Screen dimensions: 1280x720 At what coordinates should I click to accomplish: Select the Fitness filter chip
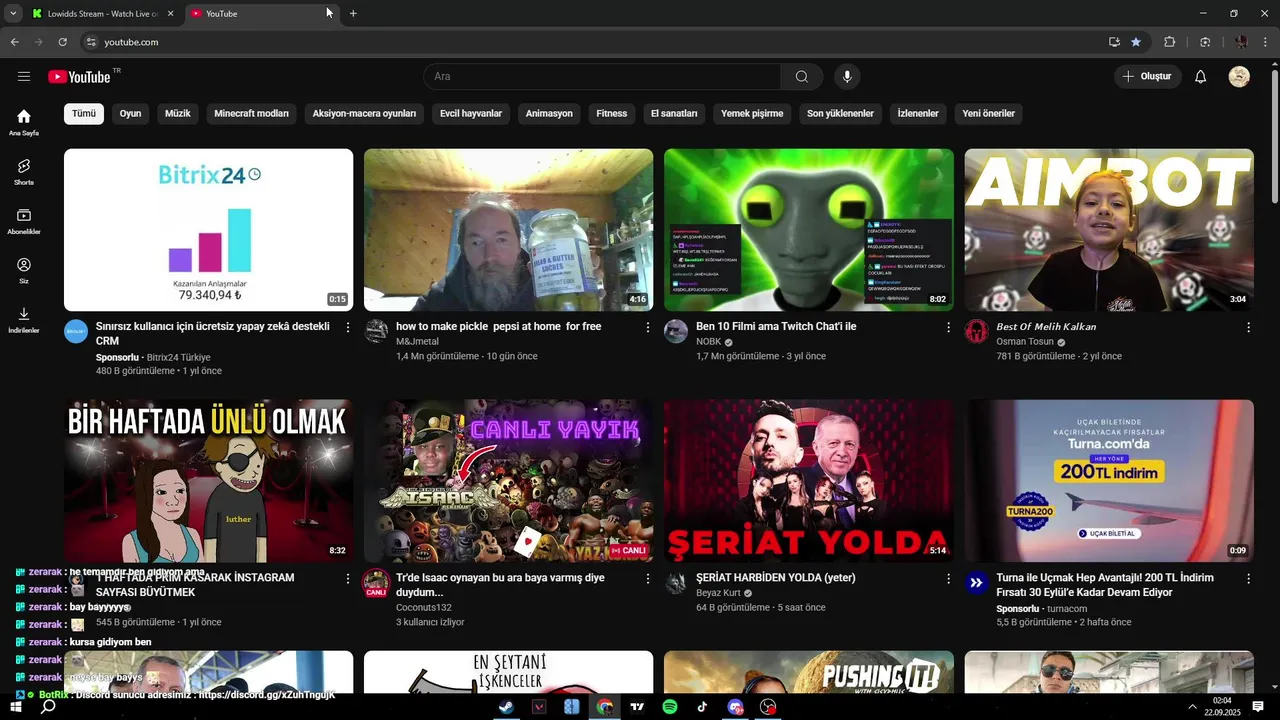612,114
